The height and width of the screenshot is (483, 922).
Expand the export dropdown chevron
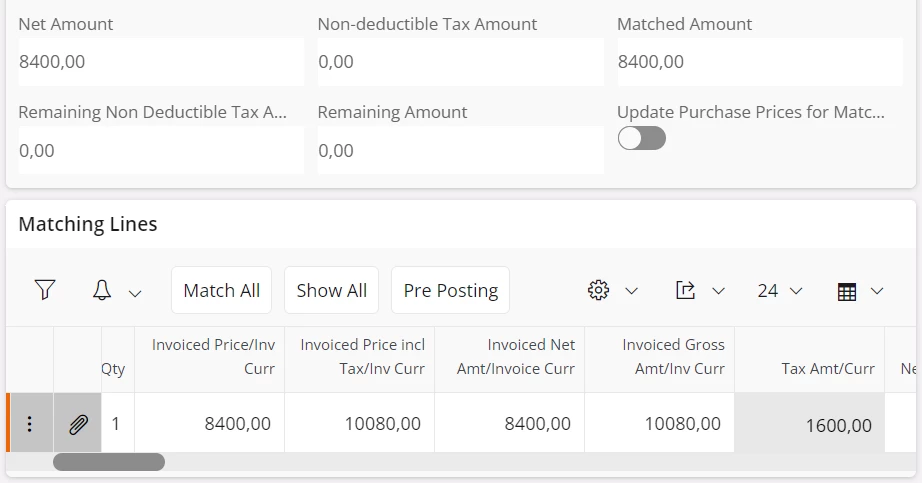coord(718,291)
